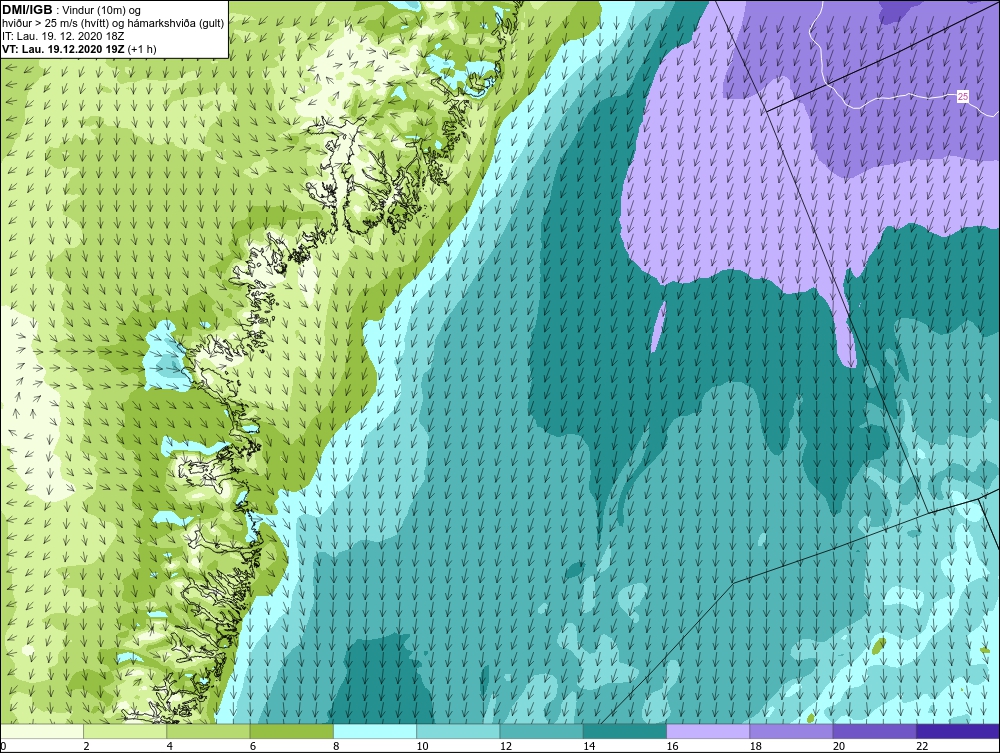
Task: Click the 'DMI/IGB' title text
Action: click(27, 10)
